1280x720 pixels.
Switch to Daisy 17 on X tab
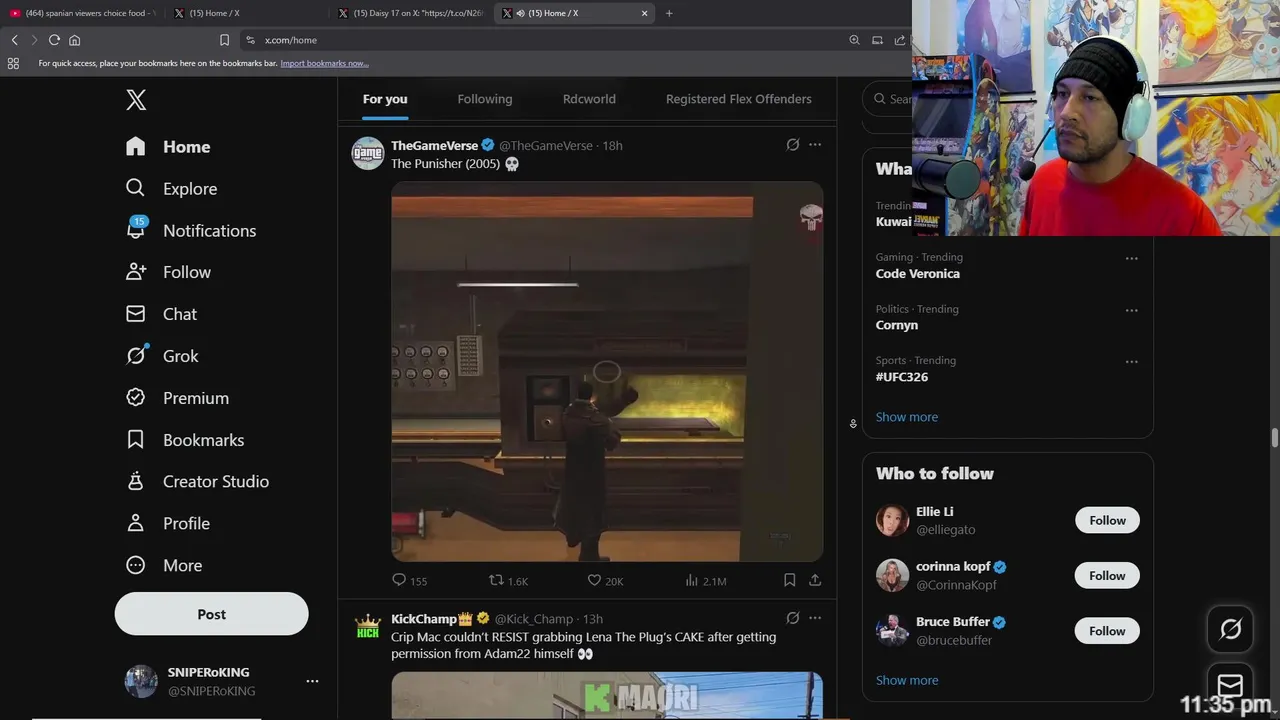pyautogui.click(x=412, y=13)
